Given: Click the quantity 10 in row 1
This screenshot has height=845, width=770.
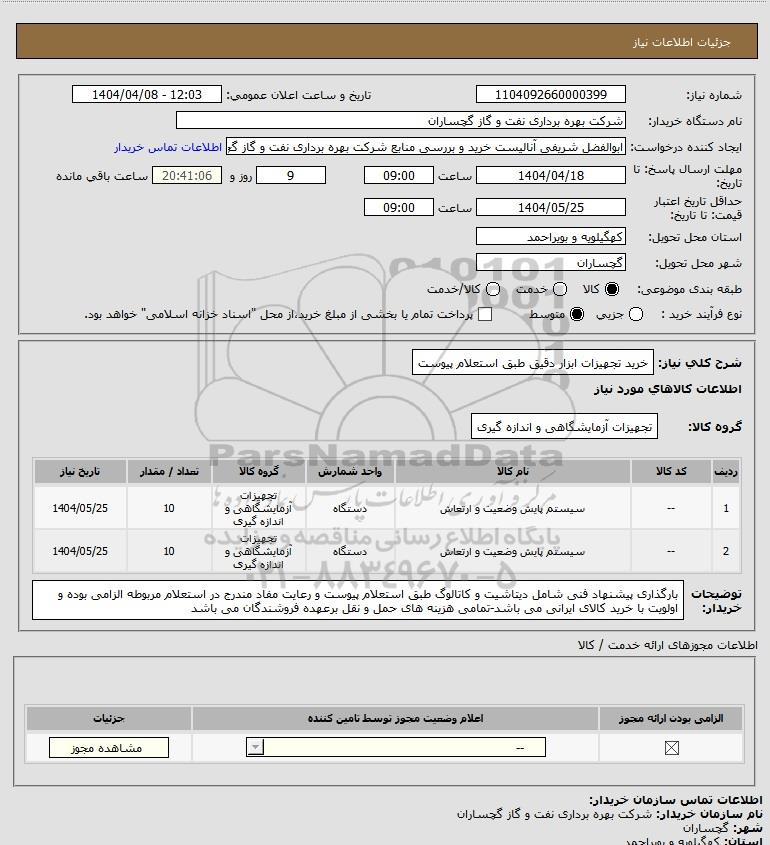Looking at the screenshot, I should [x=169, y=508].
